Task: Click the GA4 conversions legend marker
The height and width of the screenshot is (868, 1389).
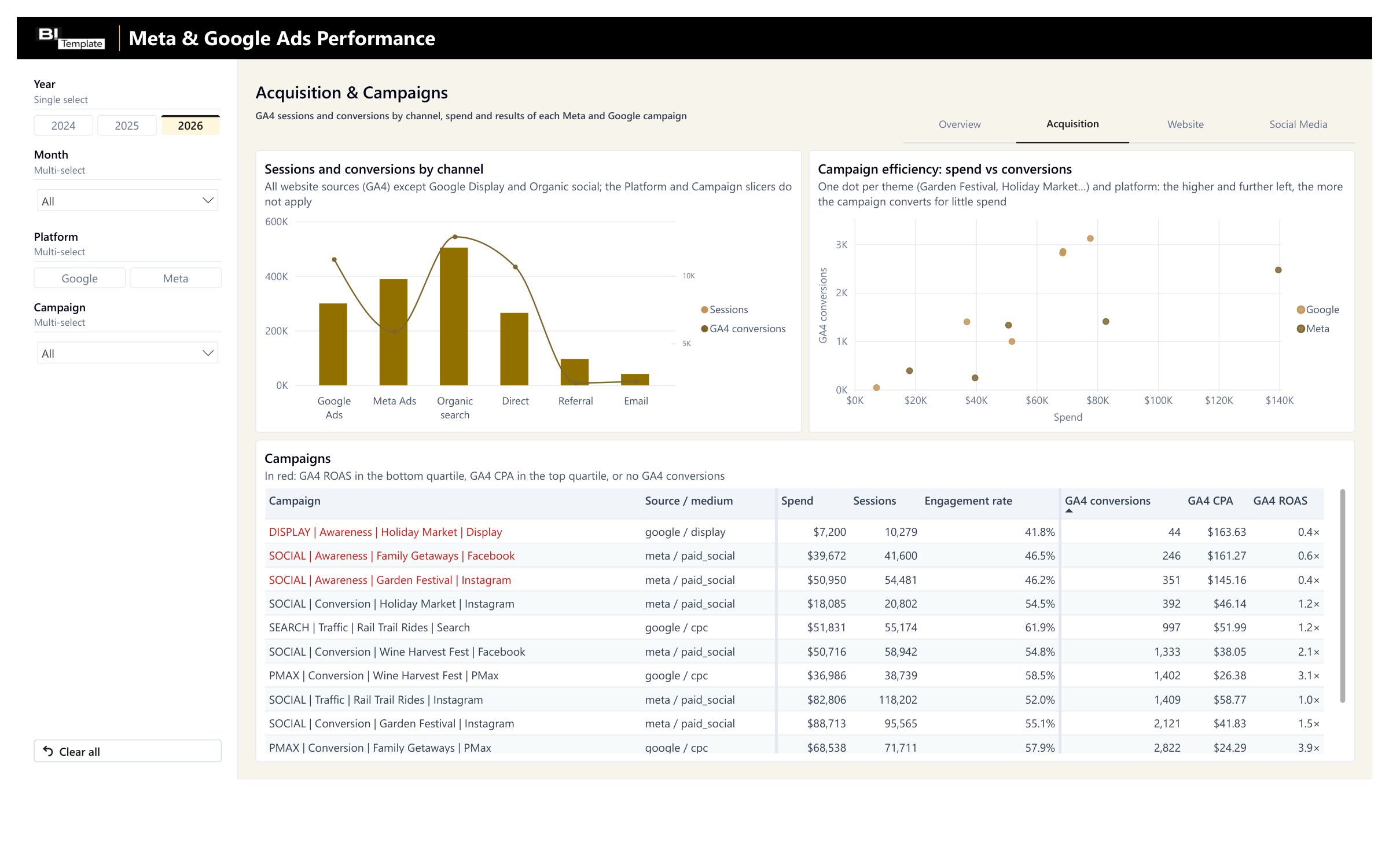Action: [x=704, y=329]
